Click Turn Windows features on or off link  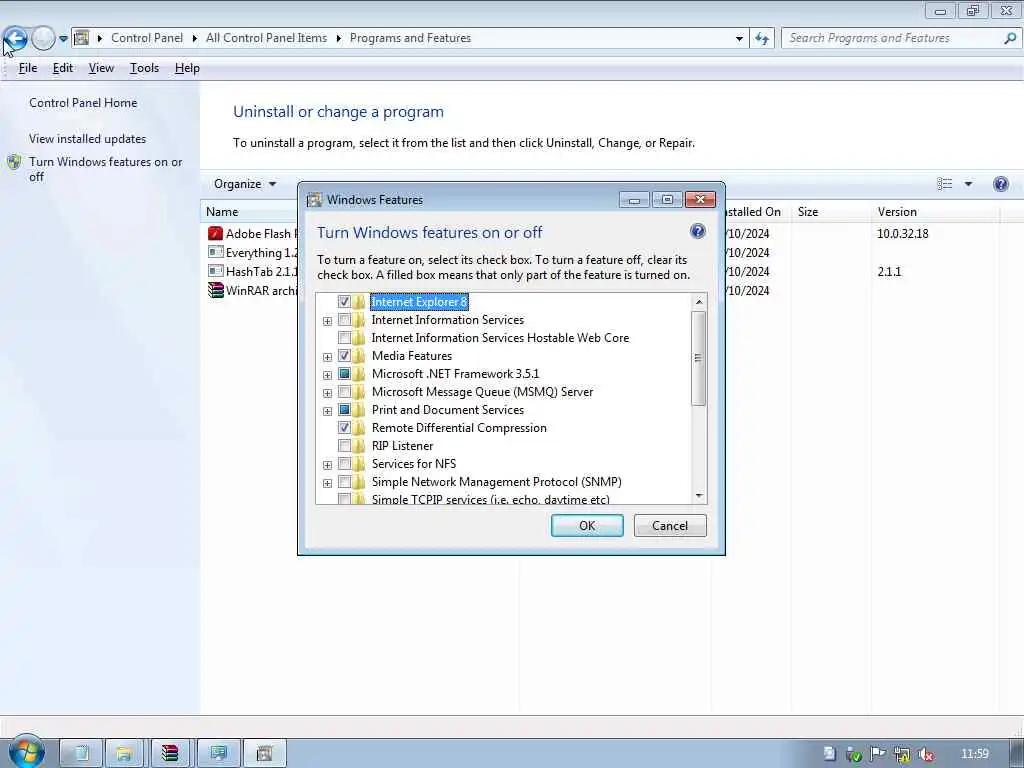[x=105, y=169]
